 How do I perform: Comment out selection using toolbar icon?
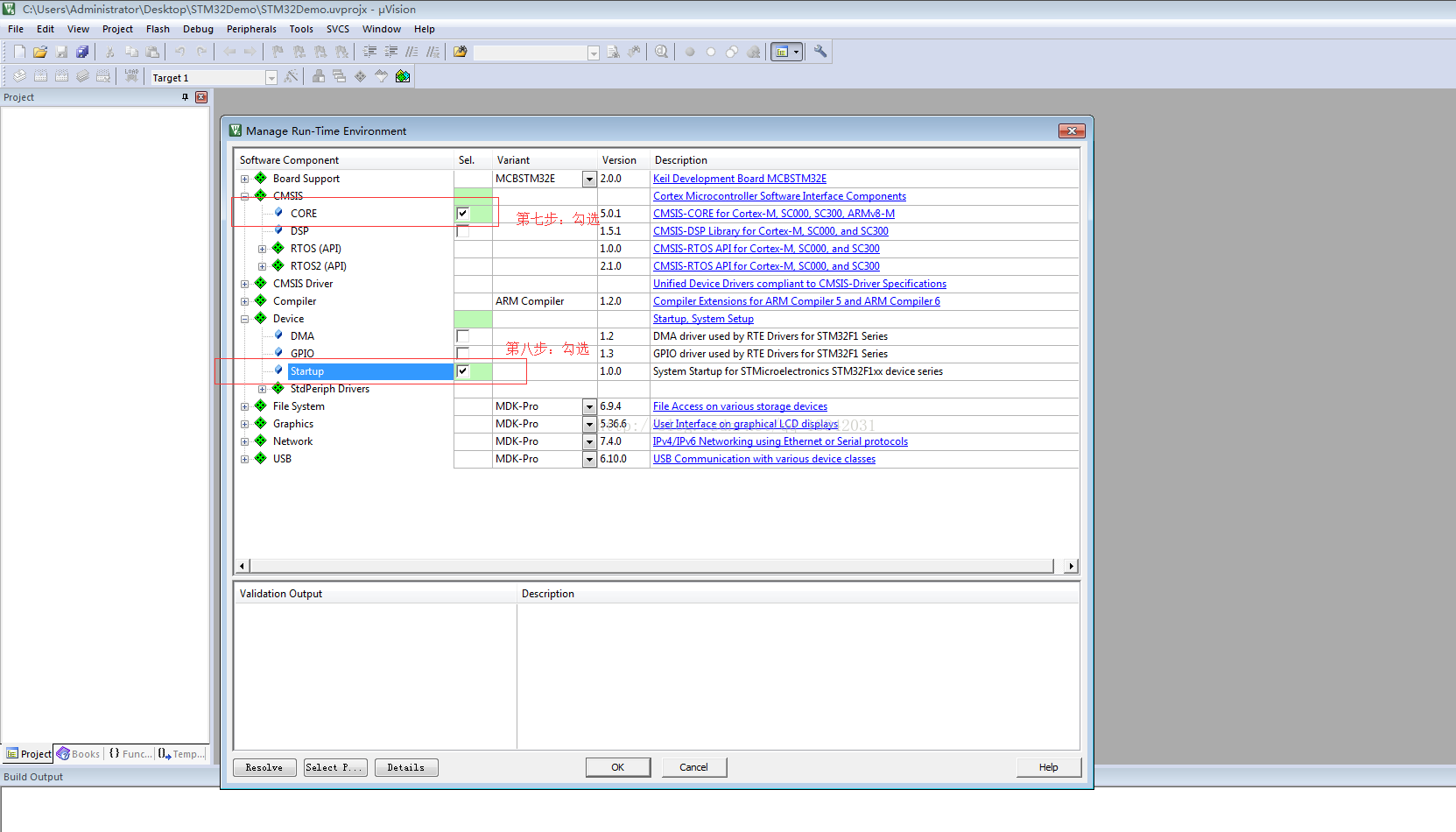(x=411, y=52)
